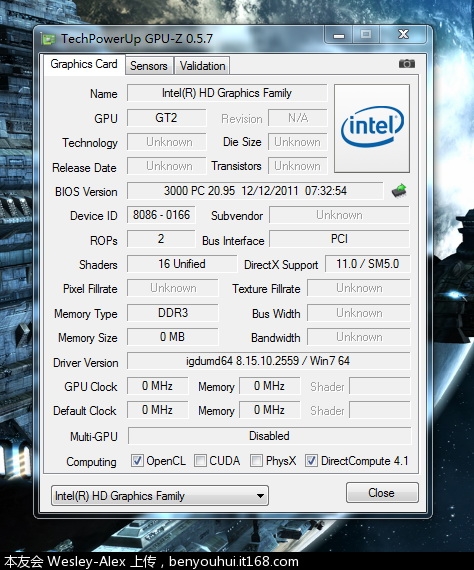
Task: Click the ROPs value 2
Action: (x=161, y=239)
